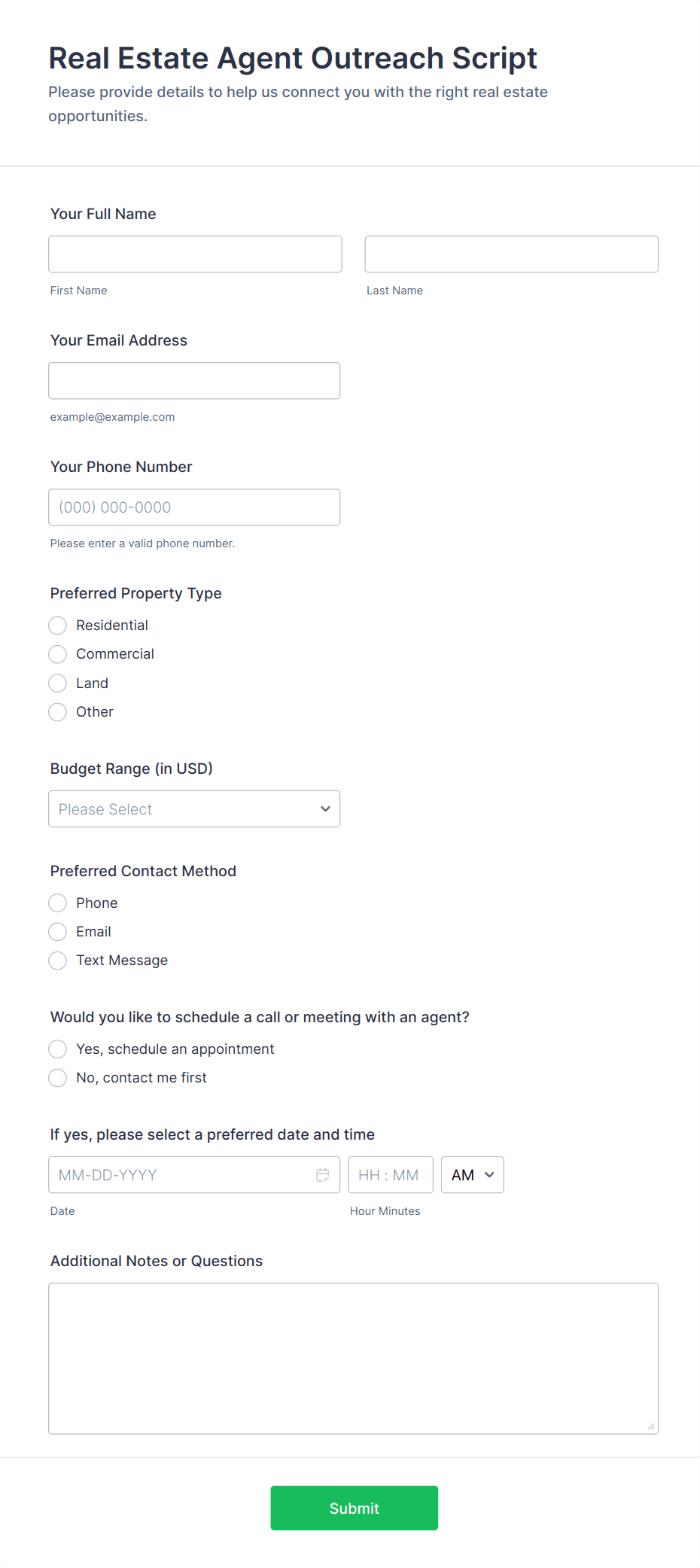Click the First Name input field
The height and width of the screenshot is (1568, 700).
(194, 254)
